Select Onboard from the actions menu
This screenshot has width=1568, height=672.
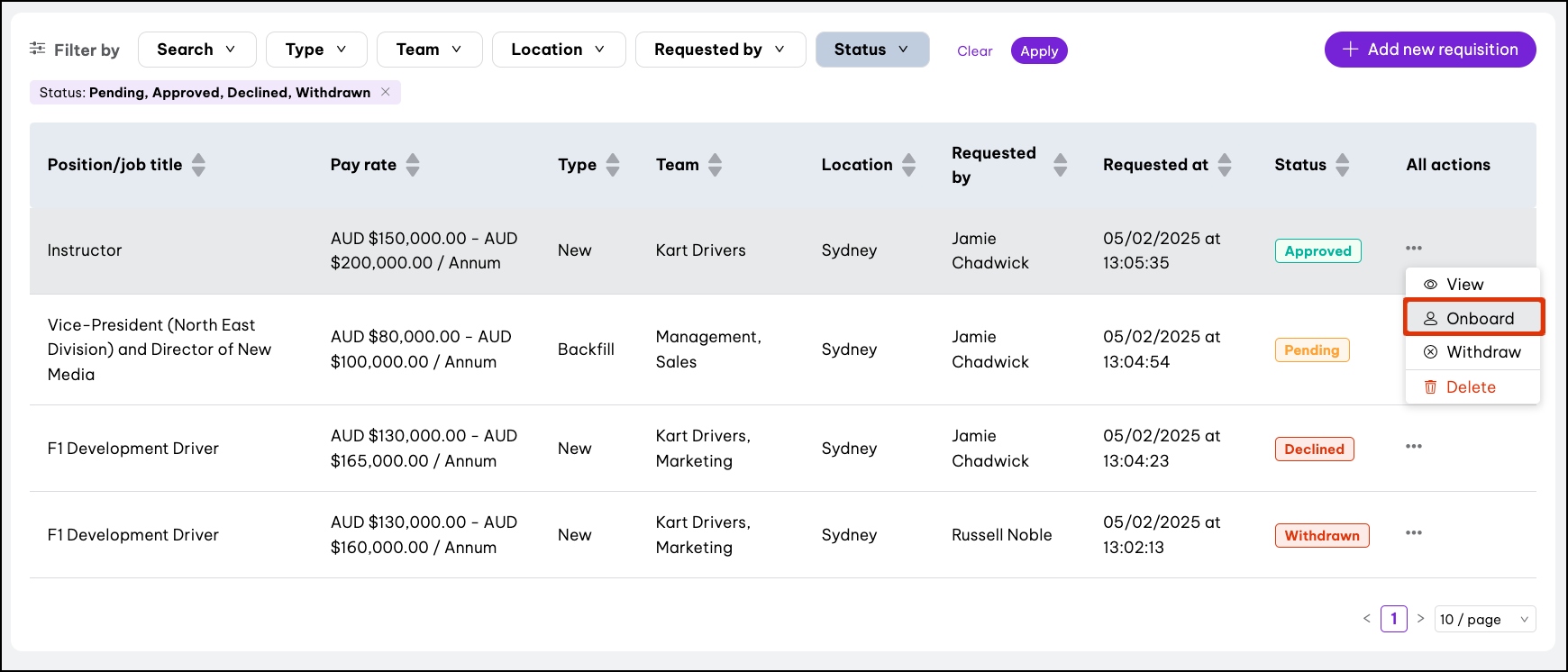click(1473, 318)
